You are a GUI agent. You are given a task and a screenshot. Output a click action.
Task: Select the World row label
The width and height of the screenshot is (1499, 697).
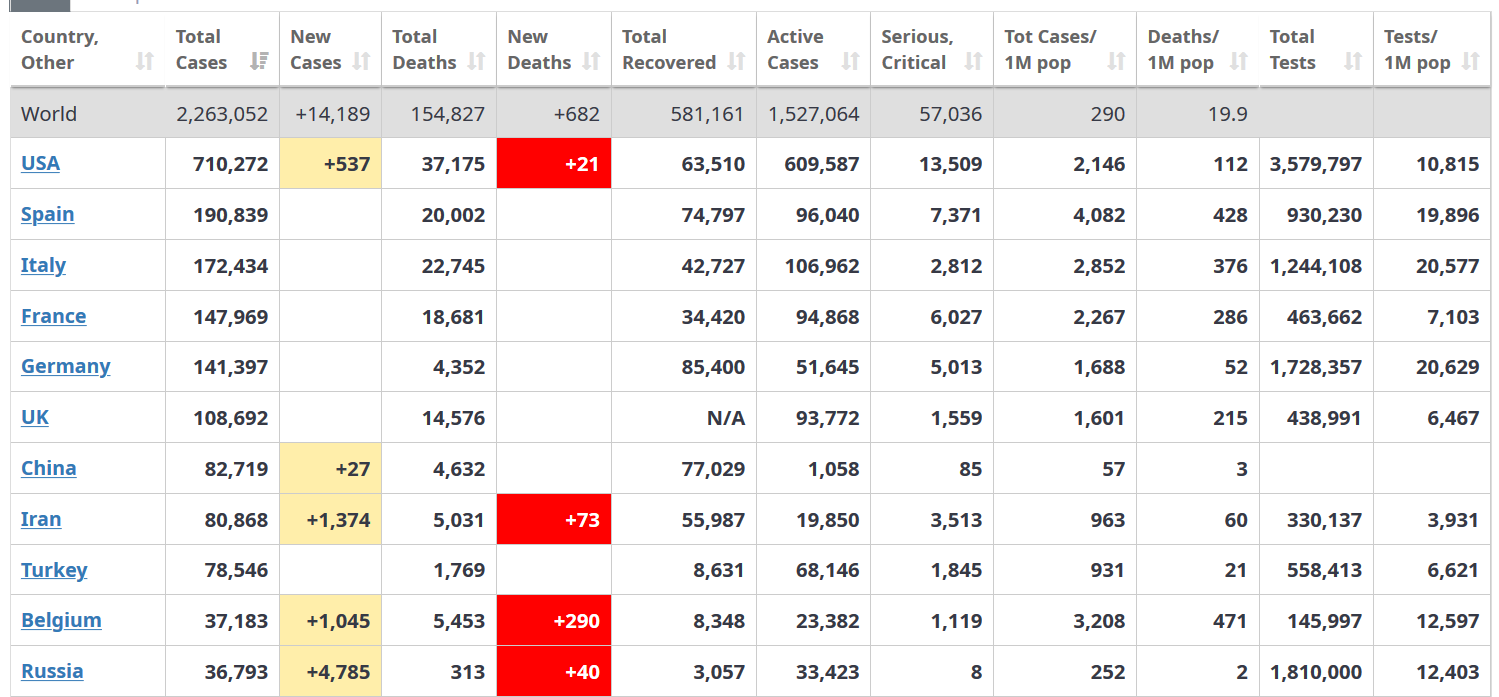point(49,114)
